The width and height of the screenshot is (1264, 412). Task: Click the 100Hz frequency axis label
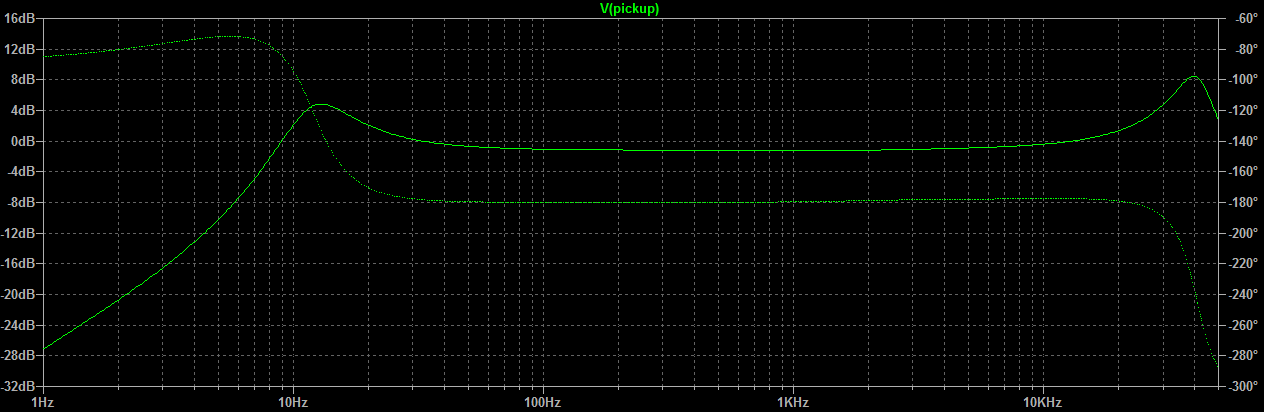coord(543,402)
